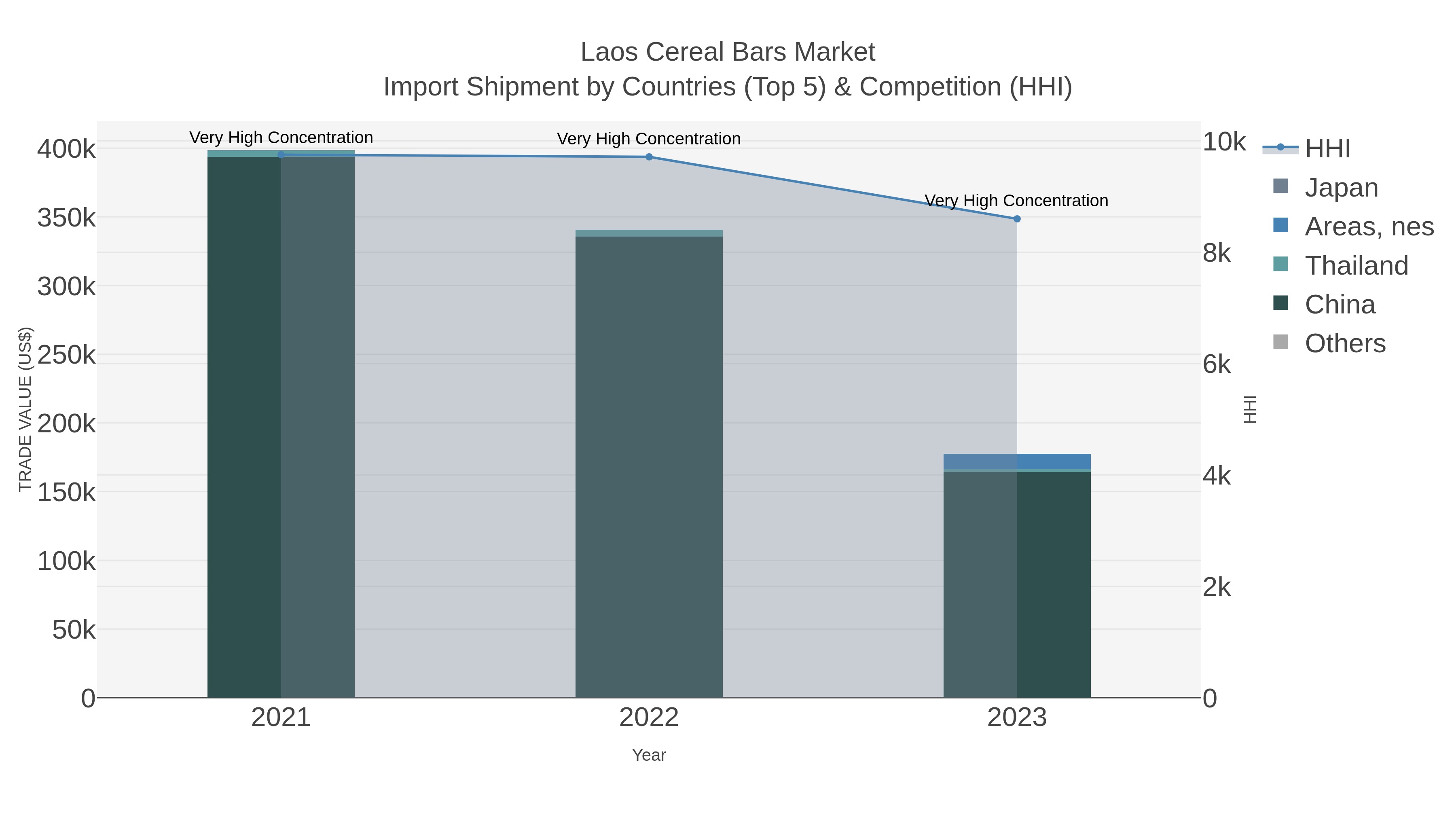Click the 150k left axis tick
Viewport: 1456px width, 819px height.
pyautogui.click(x=66, y=492)
